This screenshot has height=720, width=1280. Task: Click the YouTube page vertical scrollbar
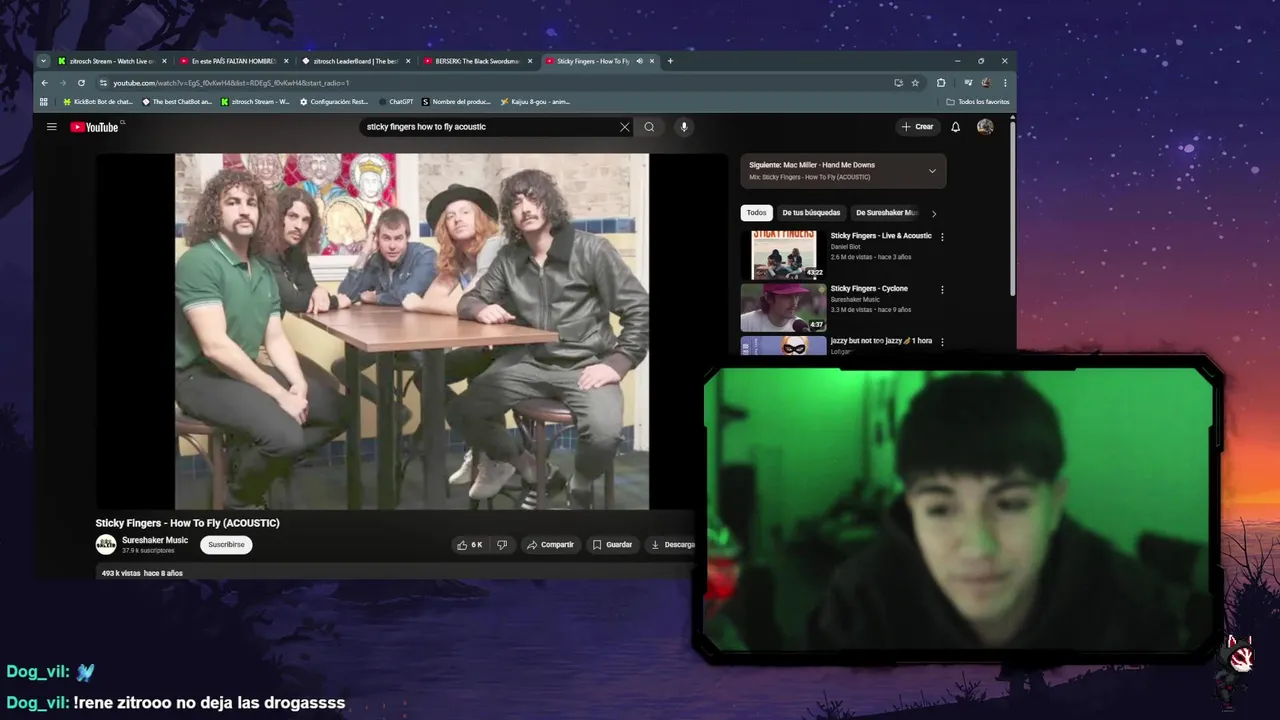[1012, 207]
